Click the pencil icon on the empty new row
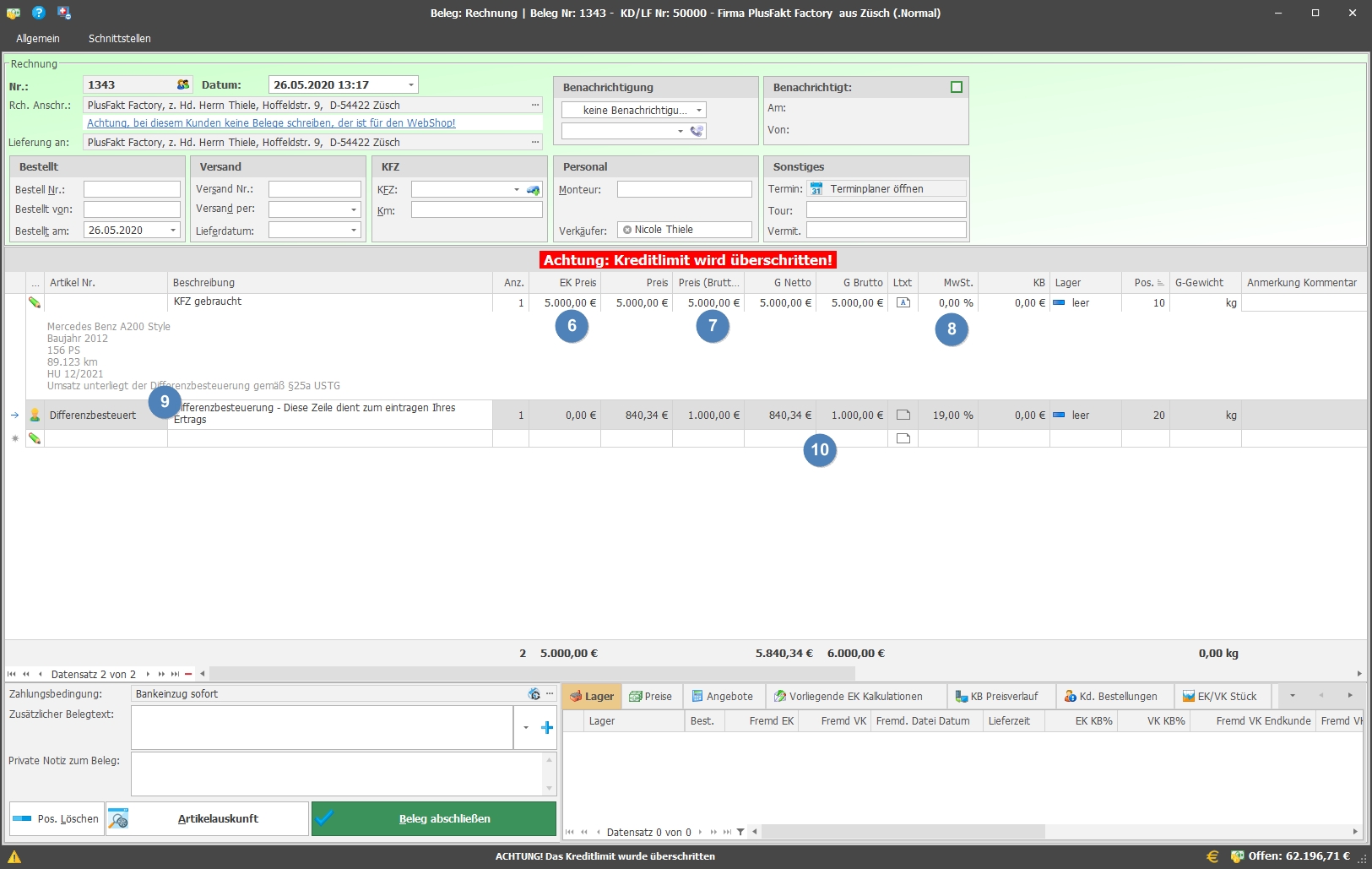The height and width of the screenshot is (869, 1372). pyautogui.click(x=35, y=438)
